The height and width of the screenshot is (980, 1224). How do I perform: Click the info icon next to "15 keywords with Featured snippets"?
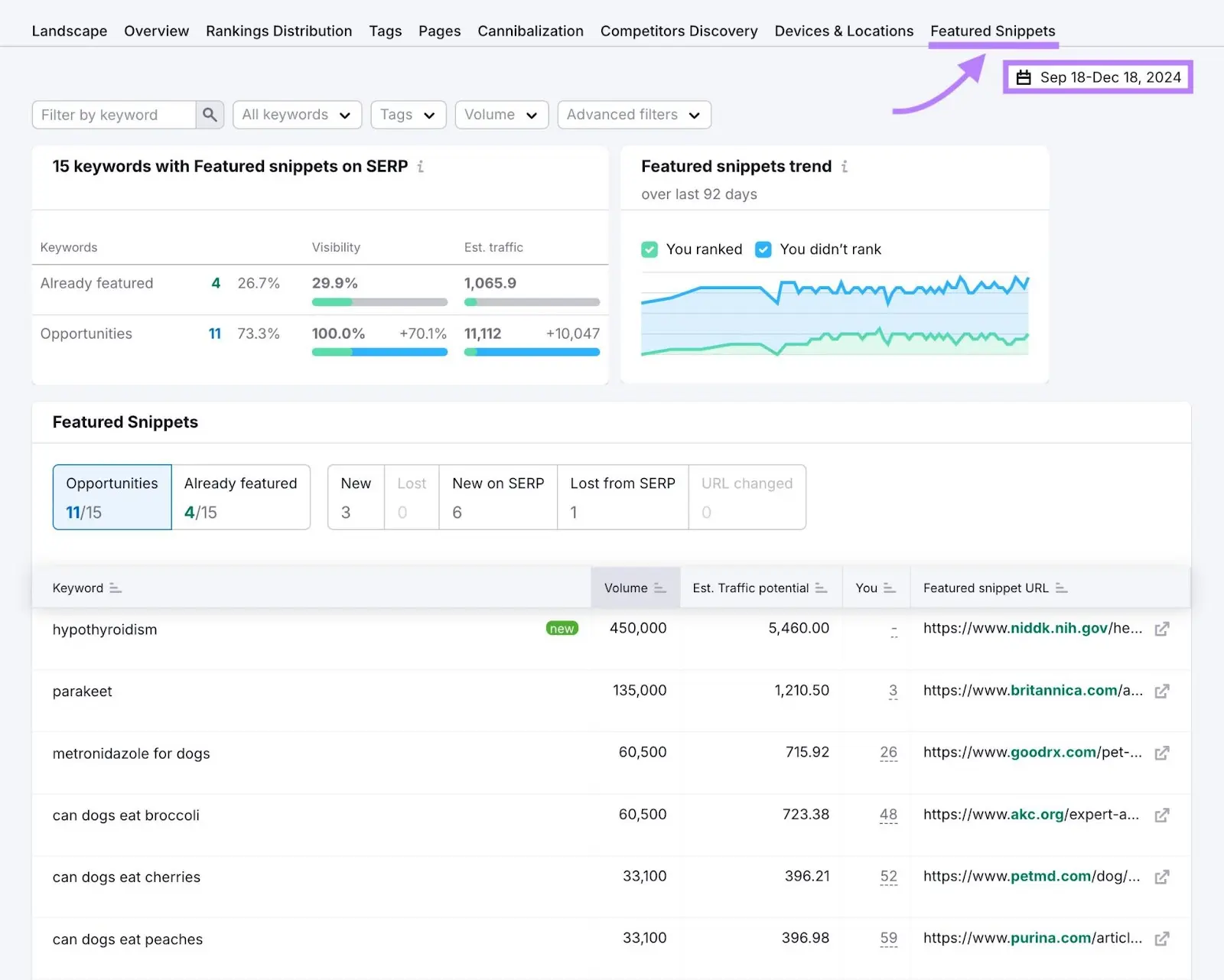(x=421, y=166)
